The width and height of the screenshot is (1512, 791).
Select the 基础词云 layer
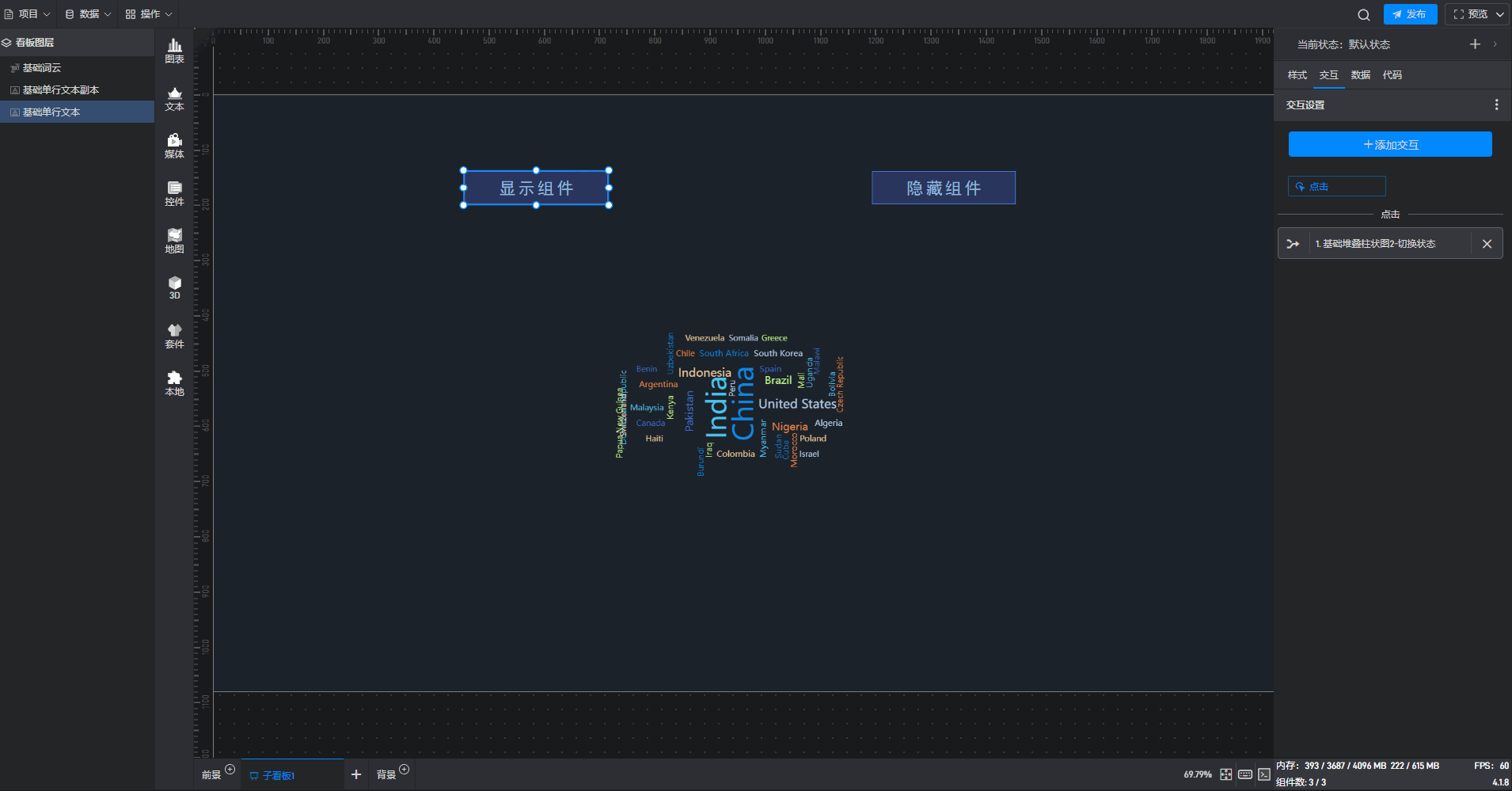point(42,68)
